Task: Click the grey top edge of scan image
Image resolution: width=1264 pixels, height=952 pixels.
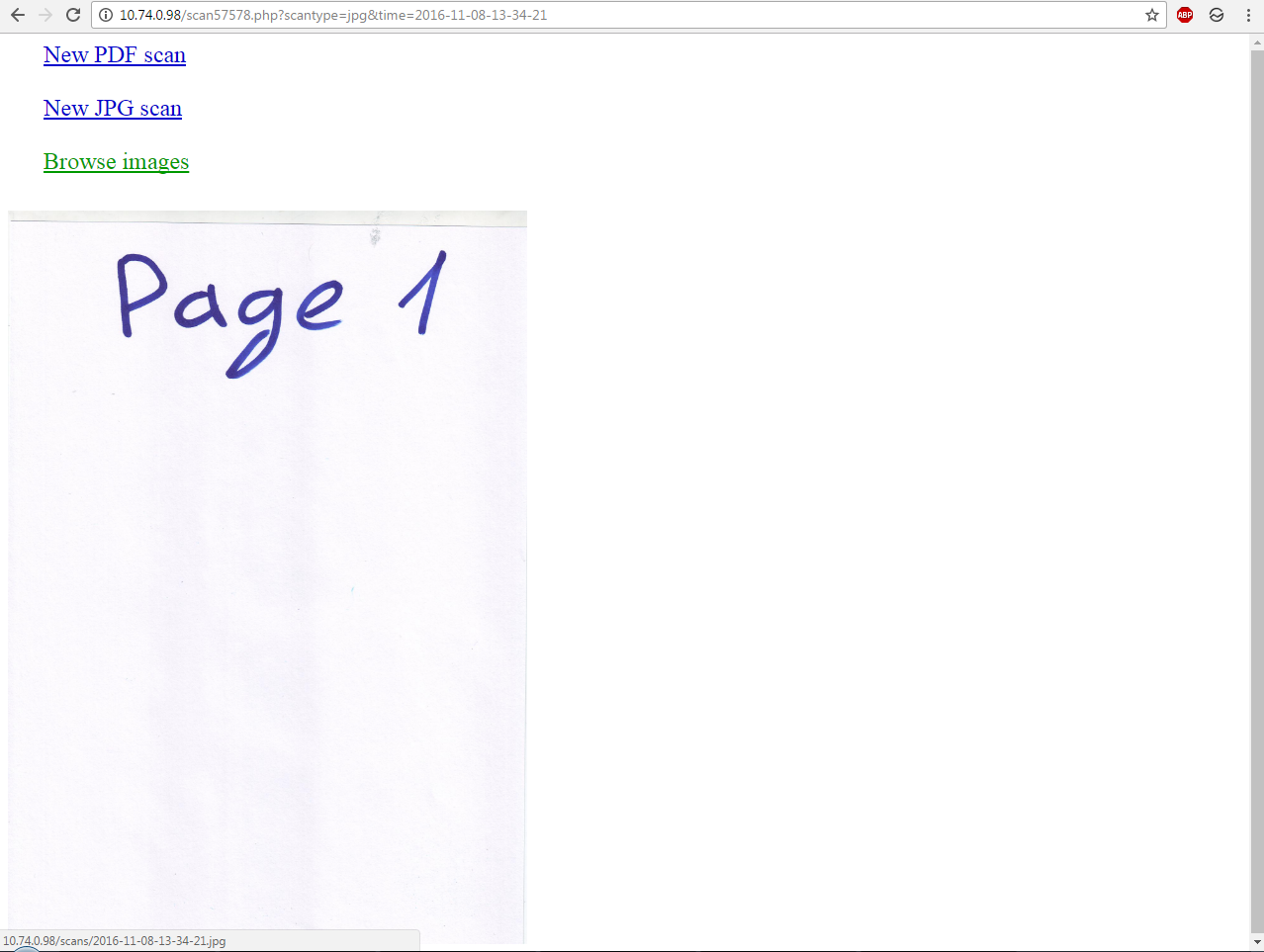Action: point(267,217)
